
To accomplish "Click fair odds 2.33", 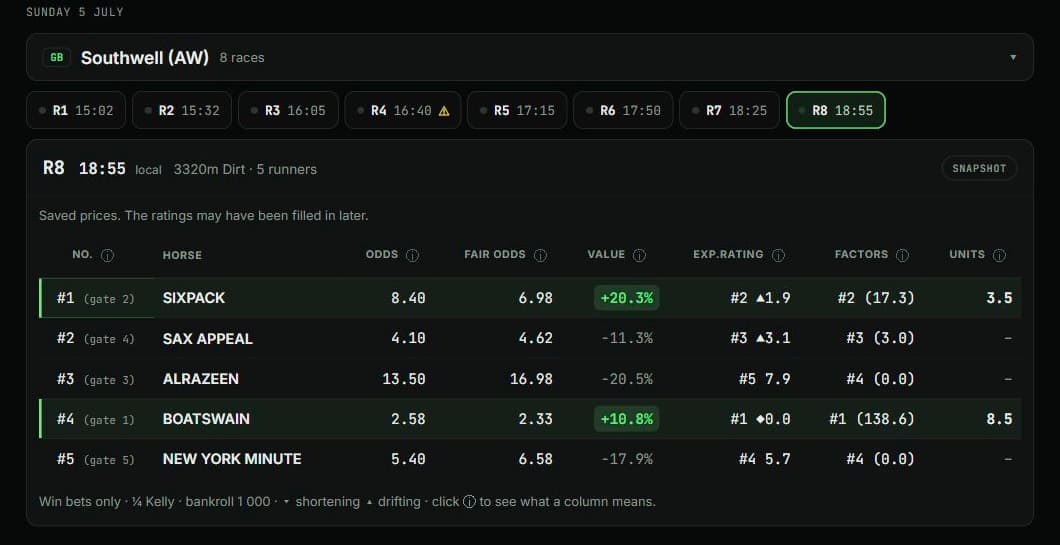I will (535, 419).
